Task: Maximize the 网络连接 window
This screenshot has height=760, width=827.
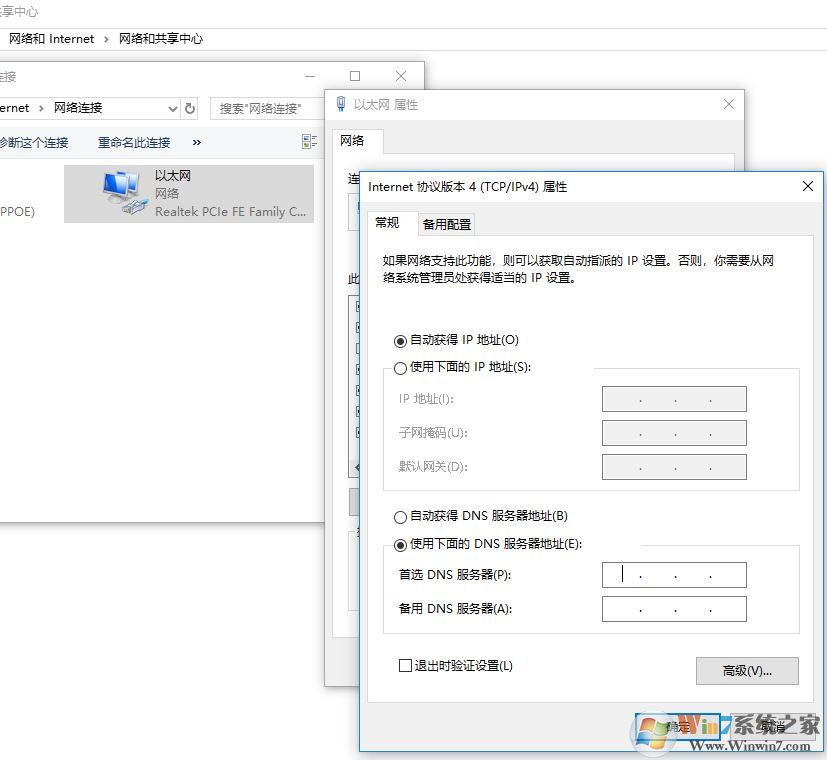Action: (x=355, y=76)
